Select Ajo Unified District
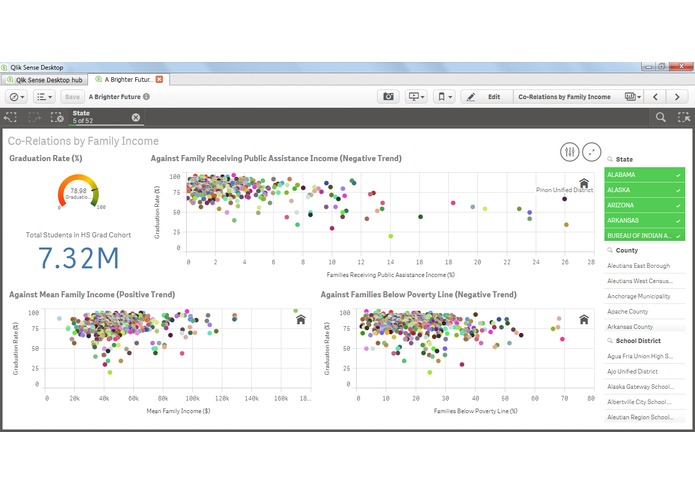Screen dimensions: 695x494 point(644,371)
